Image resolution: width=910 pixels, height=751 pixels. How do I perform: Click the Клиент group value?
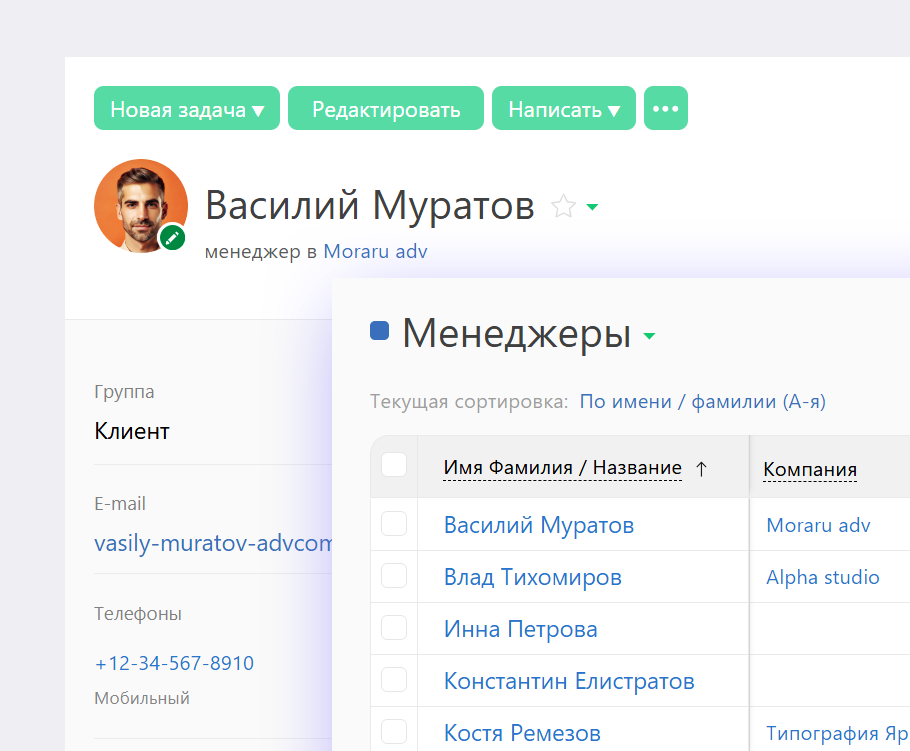(132, 432)
